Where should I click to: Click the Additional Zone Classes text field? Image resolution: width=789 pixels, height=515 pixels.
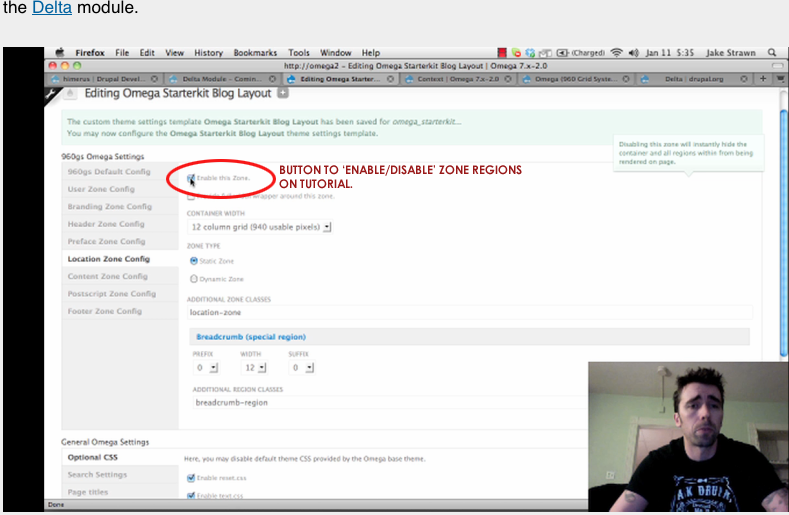[469, 313]
